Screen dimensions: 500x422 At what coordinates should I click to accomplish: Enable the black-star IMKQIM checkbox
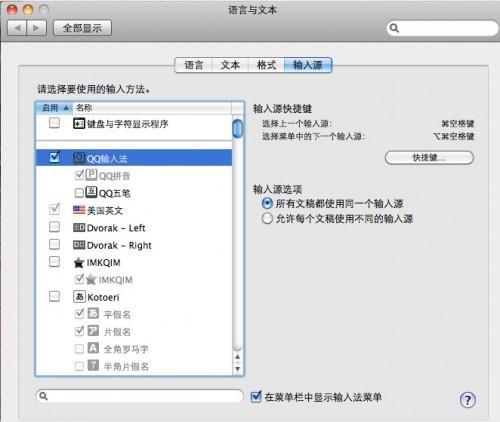(x=54, y=262)
